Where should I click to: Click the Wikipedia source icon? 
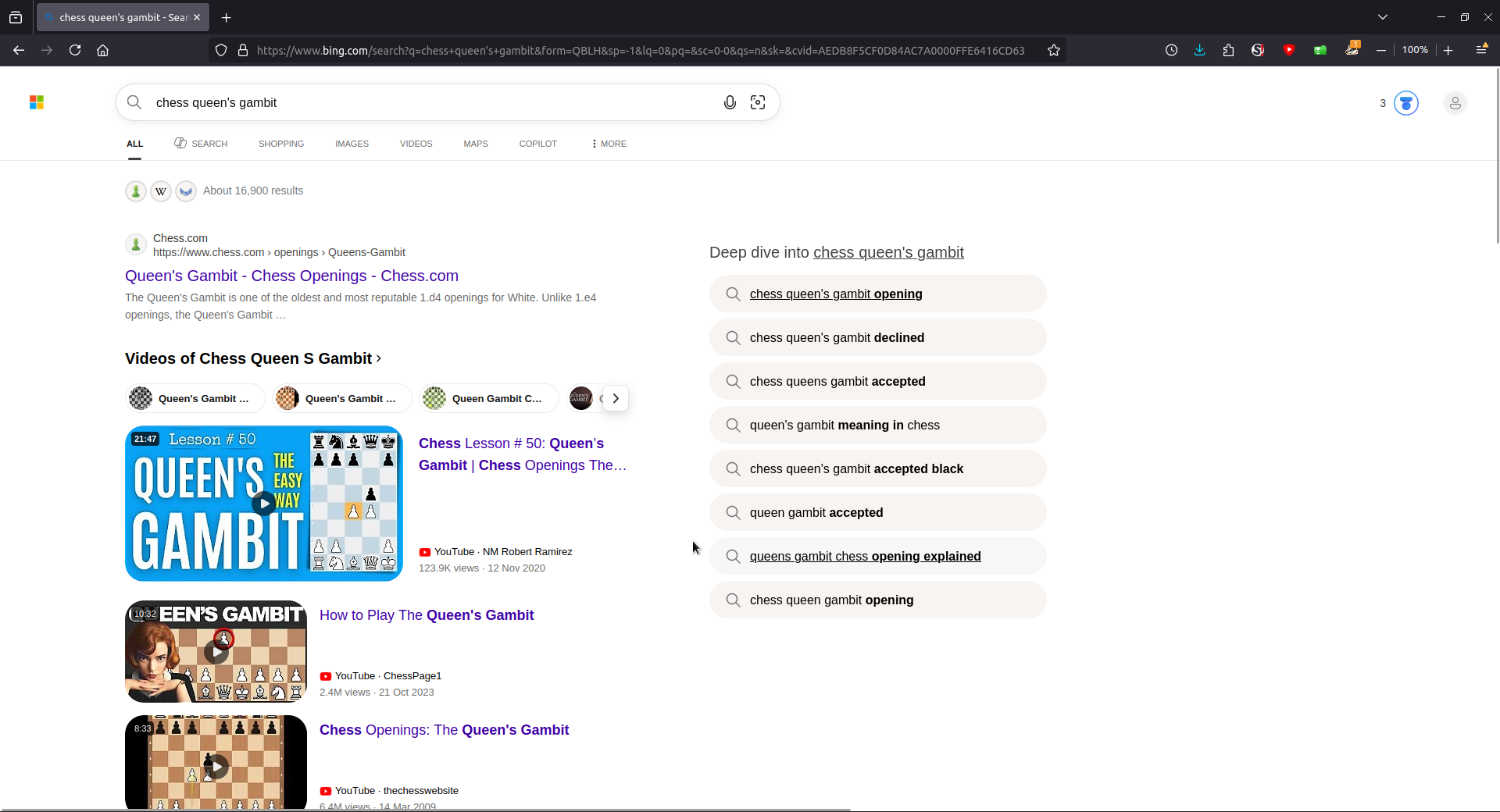161,191
